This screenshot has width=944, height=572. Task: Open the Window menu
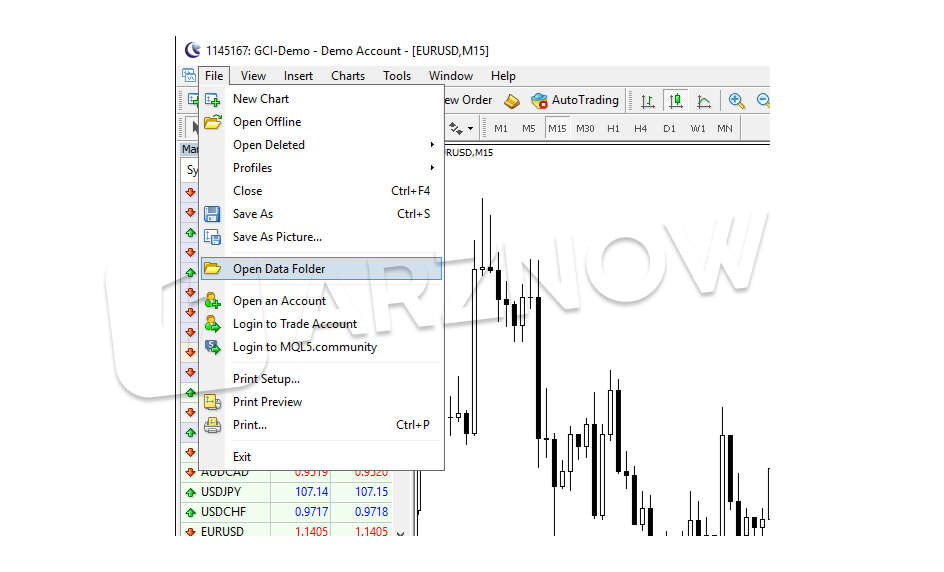[450, 76]
